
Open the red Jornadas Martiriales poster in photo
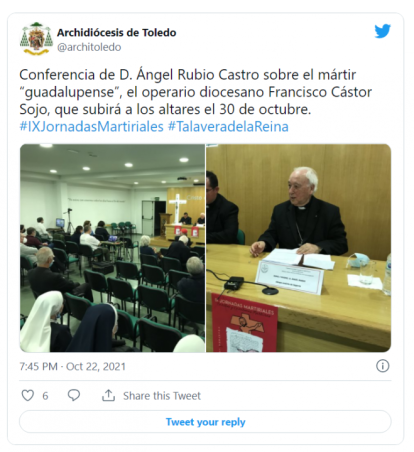click(244, 323)
